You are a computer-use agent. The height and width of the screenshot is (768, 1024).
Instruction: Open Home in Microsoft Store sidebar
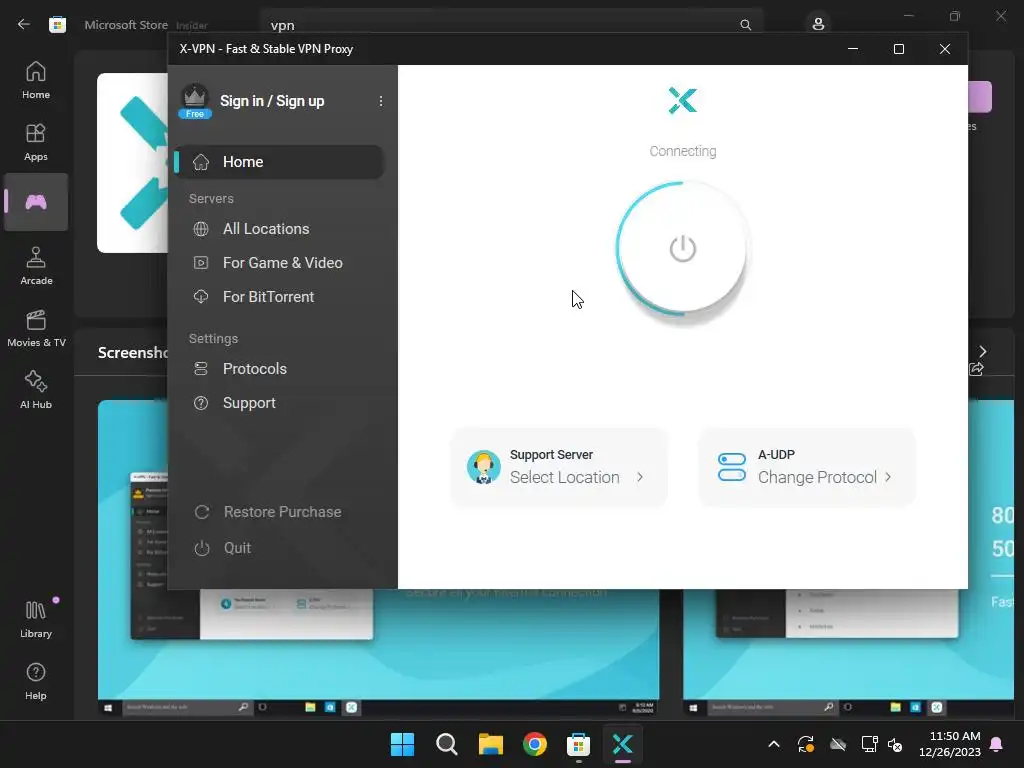click(x=36, y=80)
